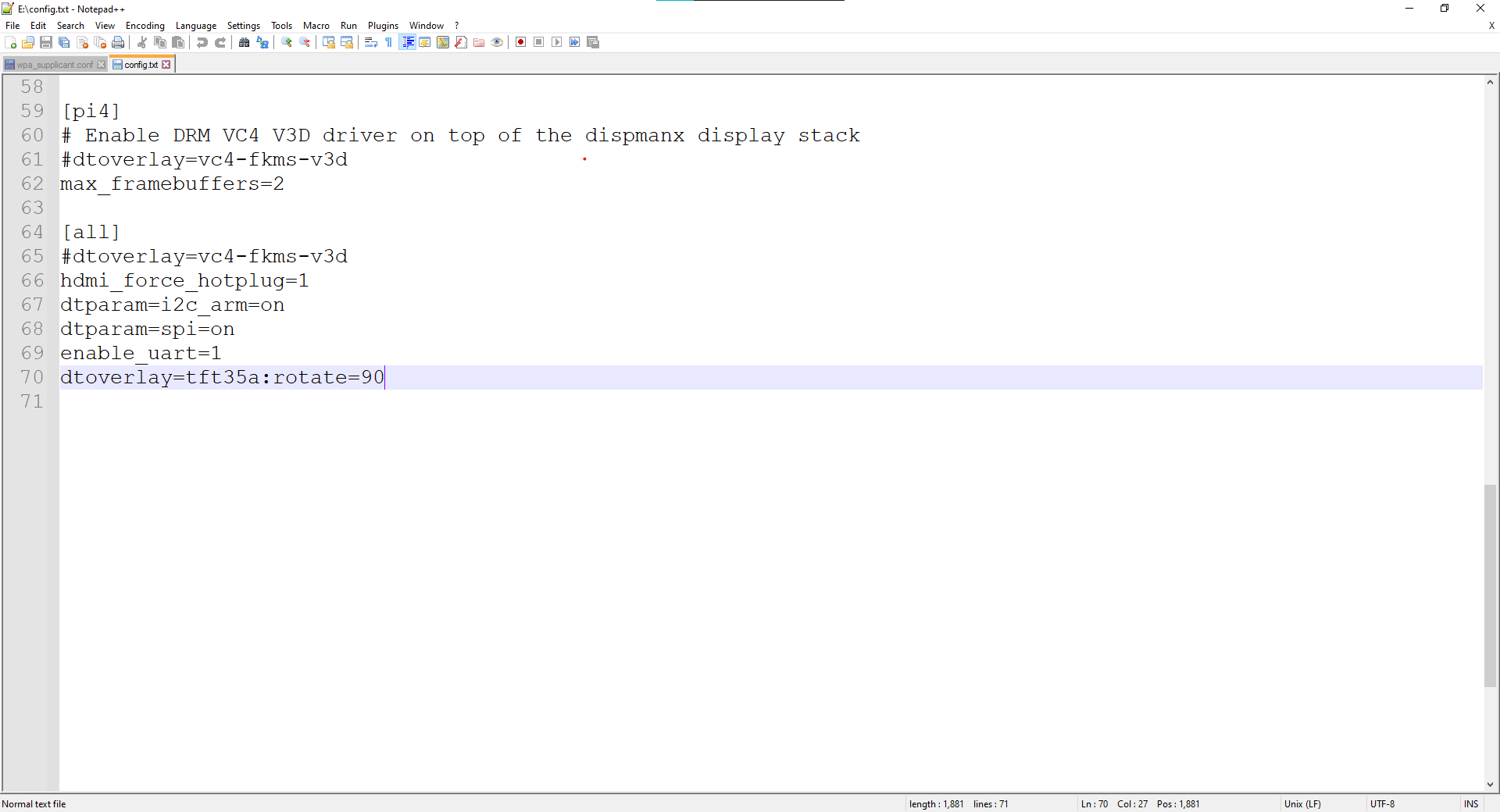Place cursor on line 'hdmi_force_hotplug=1'

click(x=184, y=280)
